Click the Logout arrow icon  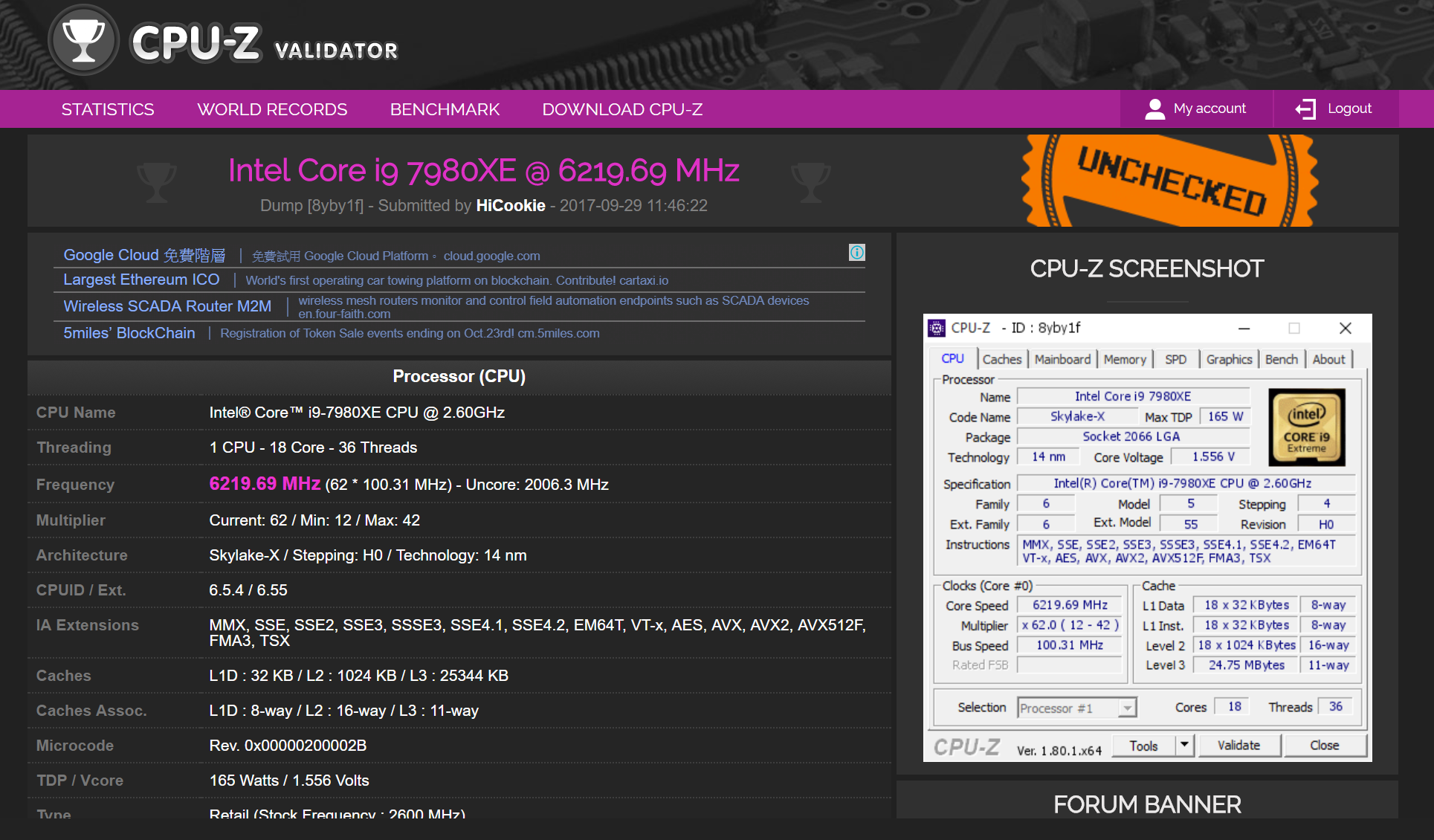tap(1305, 109)
